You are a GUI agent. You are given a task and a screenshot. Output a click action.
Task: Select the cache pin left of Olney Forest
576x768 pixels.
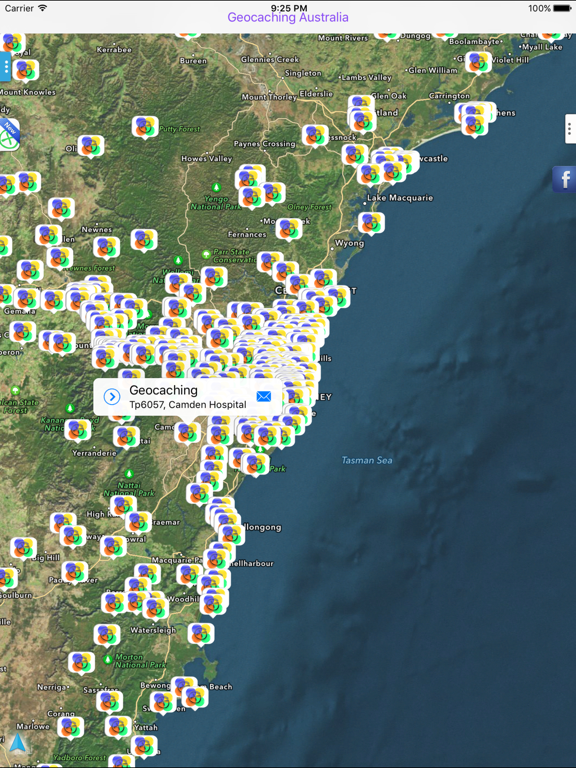point(271,193)
